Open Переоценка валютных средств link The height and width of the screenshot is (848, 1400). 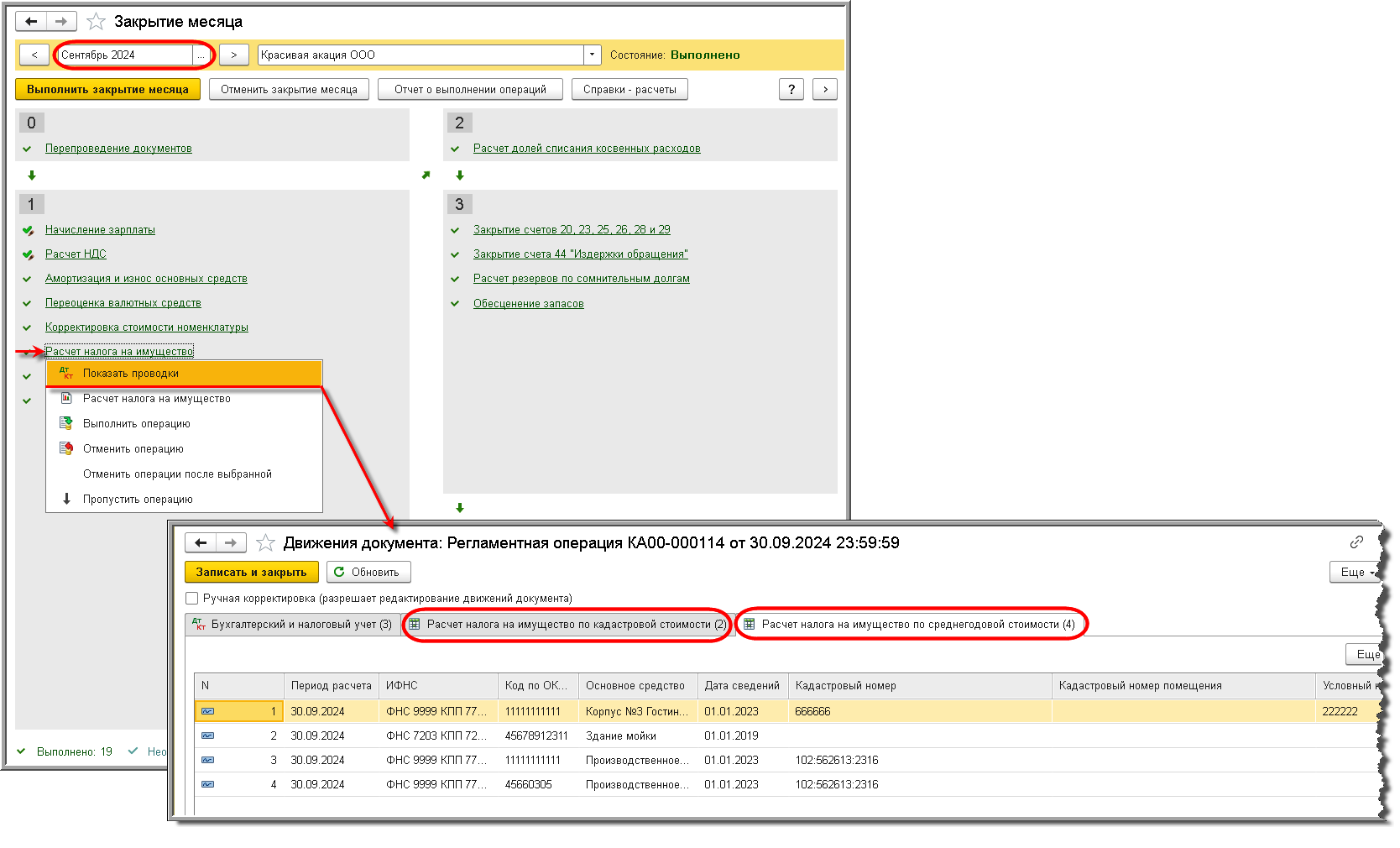pyautogui.click(x=123, y=303)
